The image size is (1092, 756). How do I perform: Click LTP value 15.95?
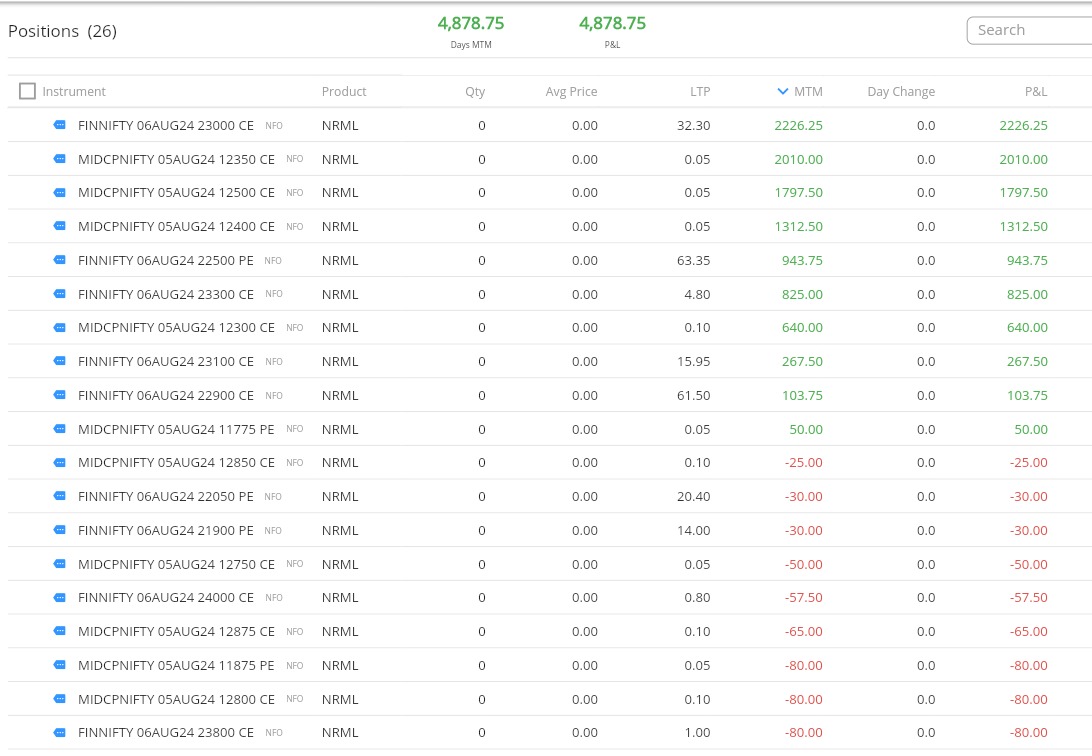[x=694, y=361]
